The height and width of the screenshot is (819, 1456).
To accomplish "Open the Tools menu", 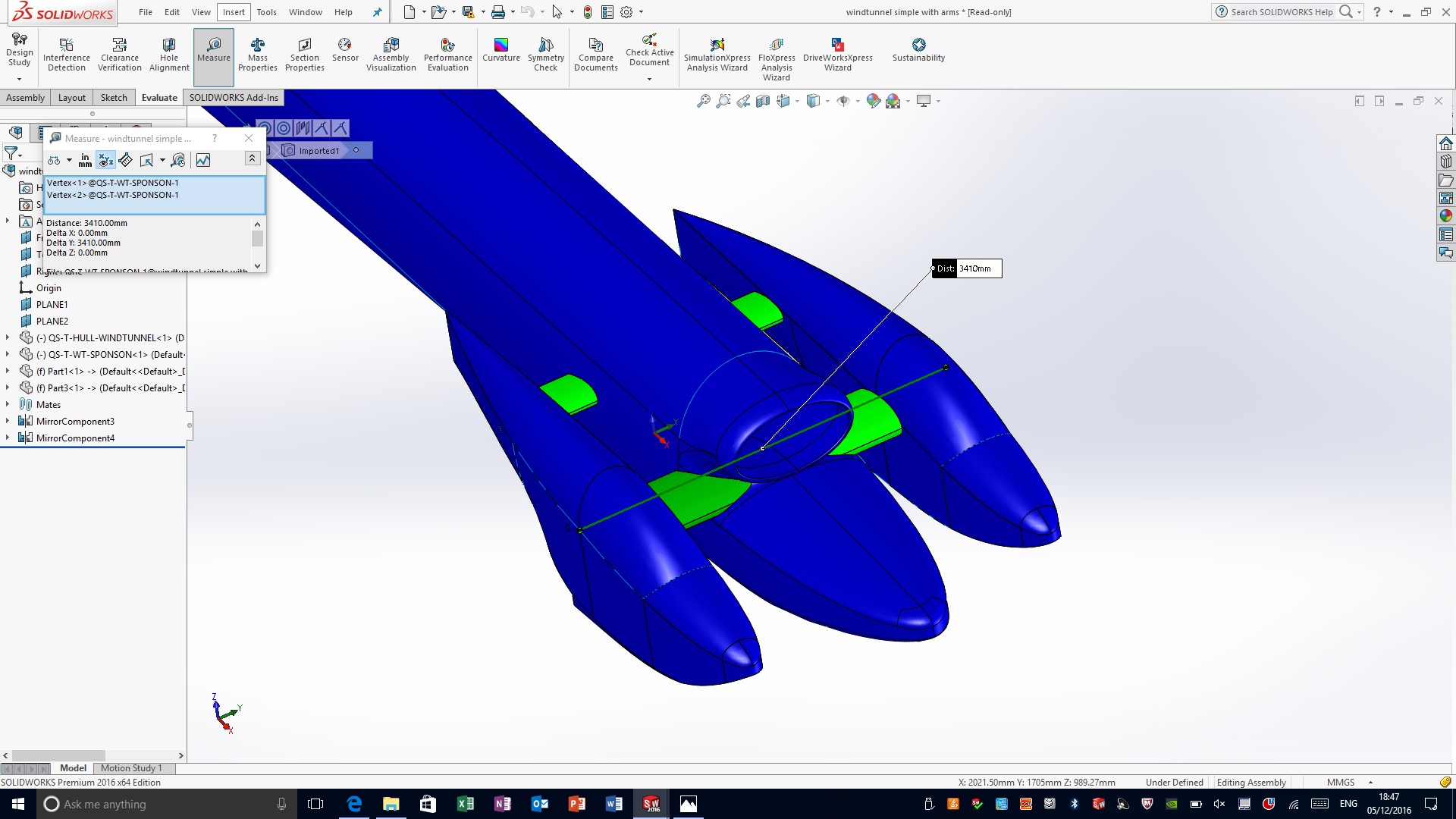I will 266,12.
